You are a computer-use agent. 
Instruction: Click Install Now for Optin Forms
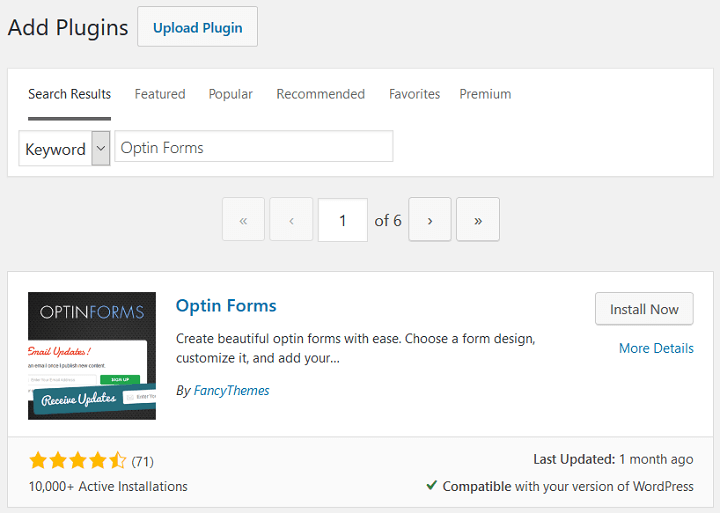644,309
